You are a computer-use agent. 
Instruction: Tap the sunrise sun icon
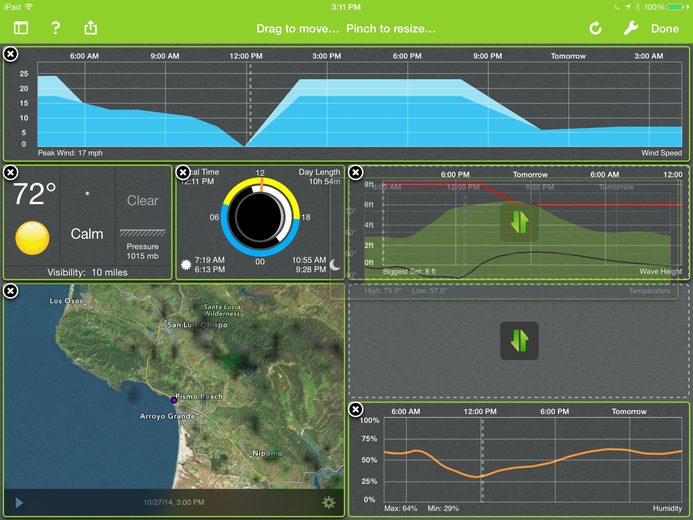point(186,265)
